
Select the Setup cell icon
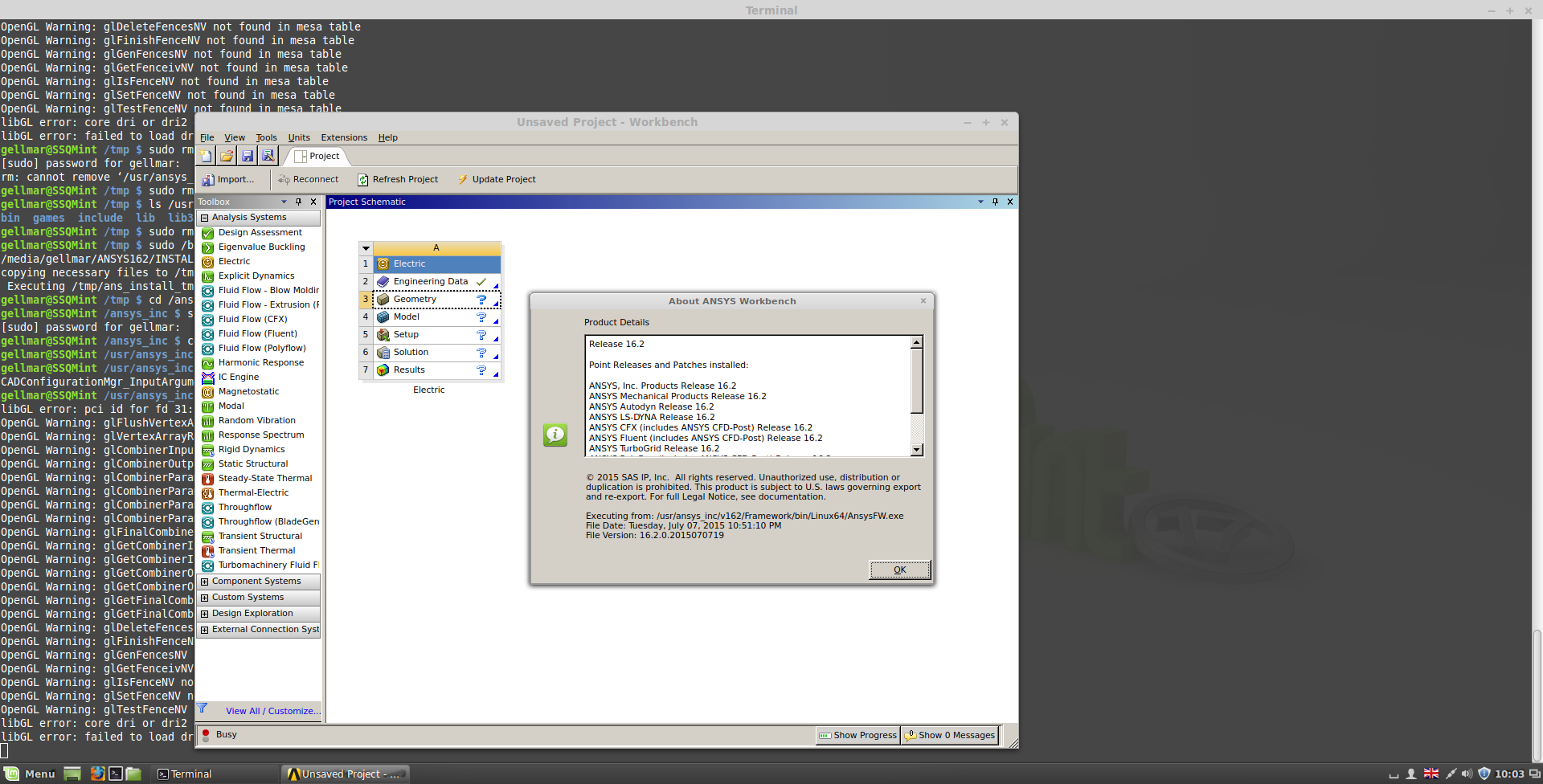pos(383,335)
